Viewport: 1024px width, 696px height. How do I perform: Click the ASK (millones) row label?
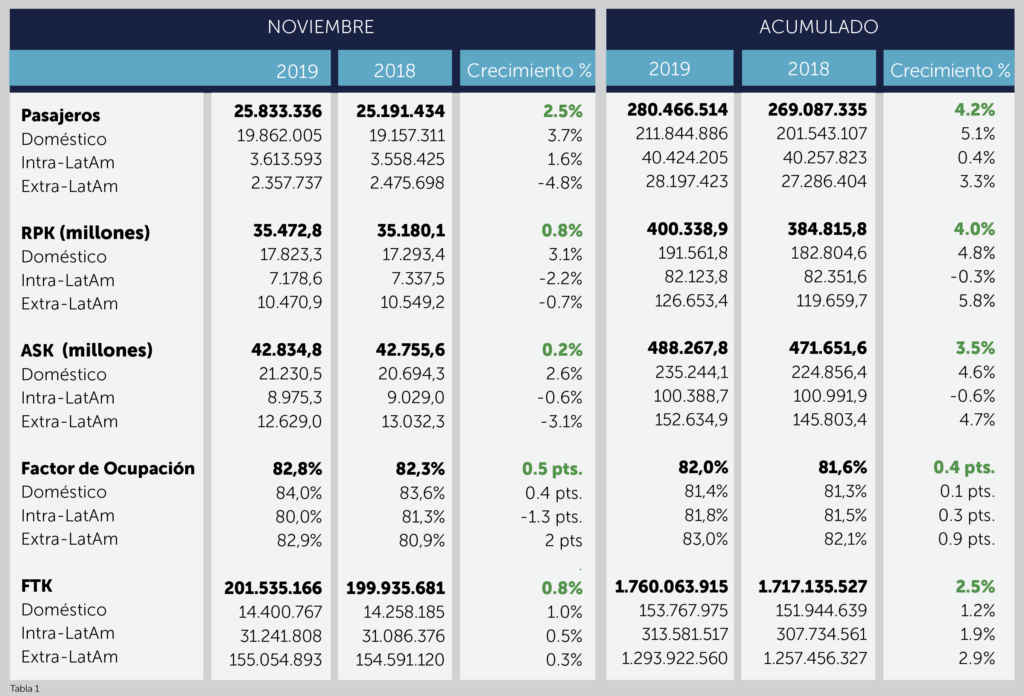(x=87, y=350)
